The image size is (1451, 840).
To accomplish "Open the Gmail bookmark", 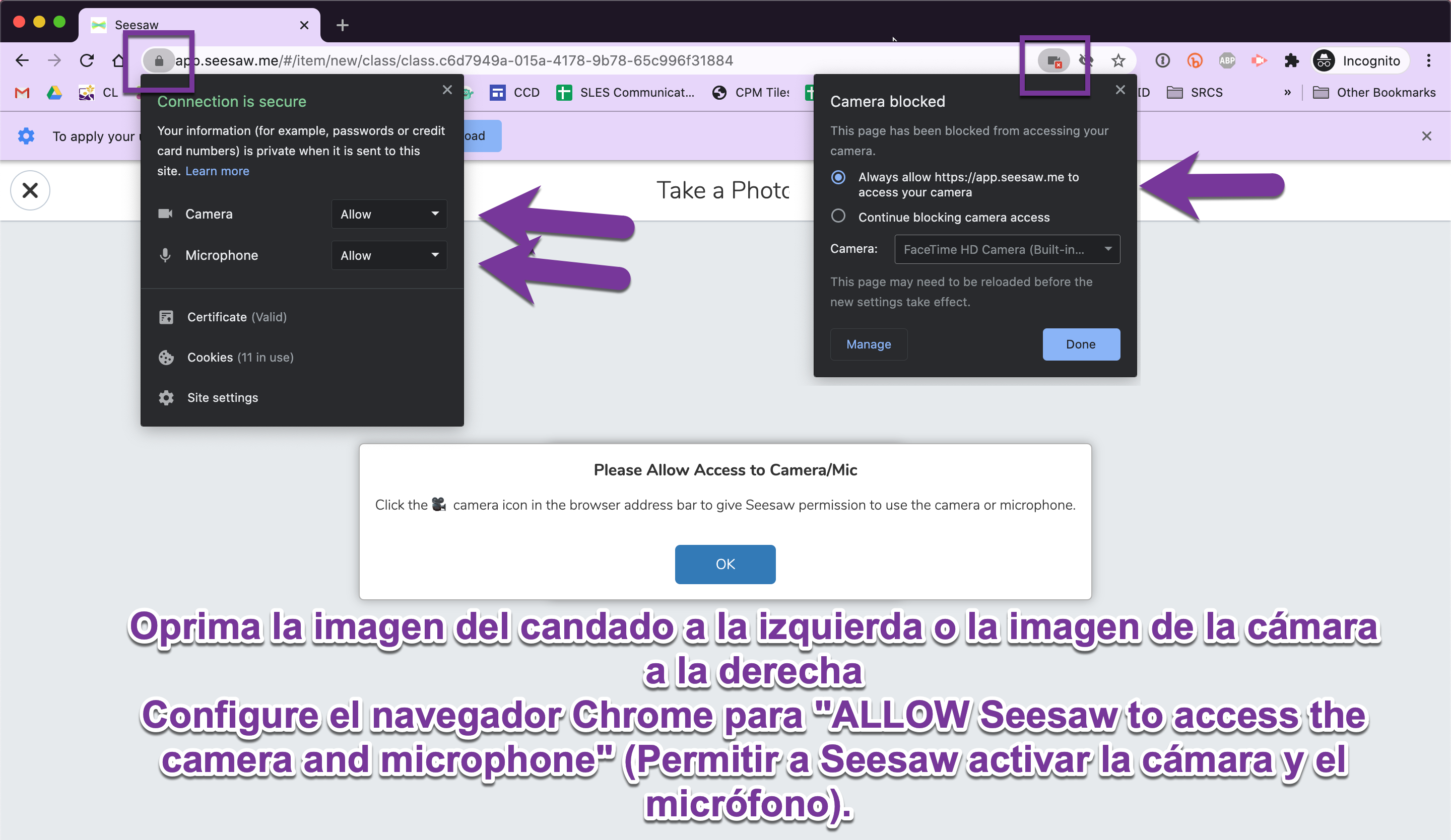I will click(22, 93).
